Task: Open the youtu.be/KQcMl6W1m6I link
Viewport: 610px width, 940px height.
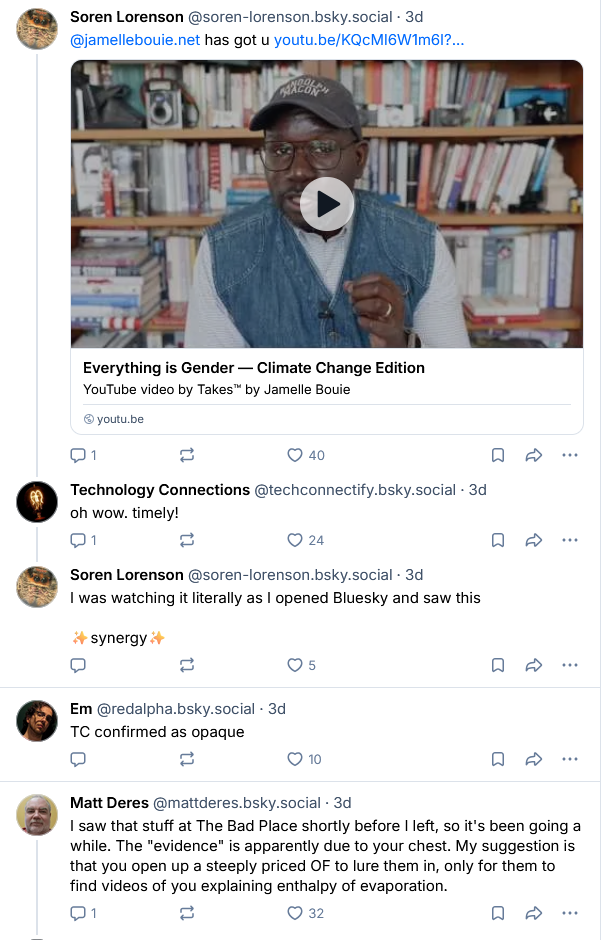Action: point(368,40)
